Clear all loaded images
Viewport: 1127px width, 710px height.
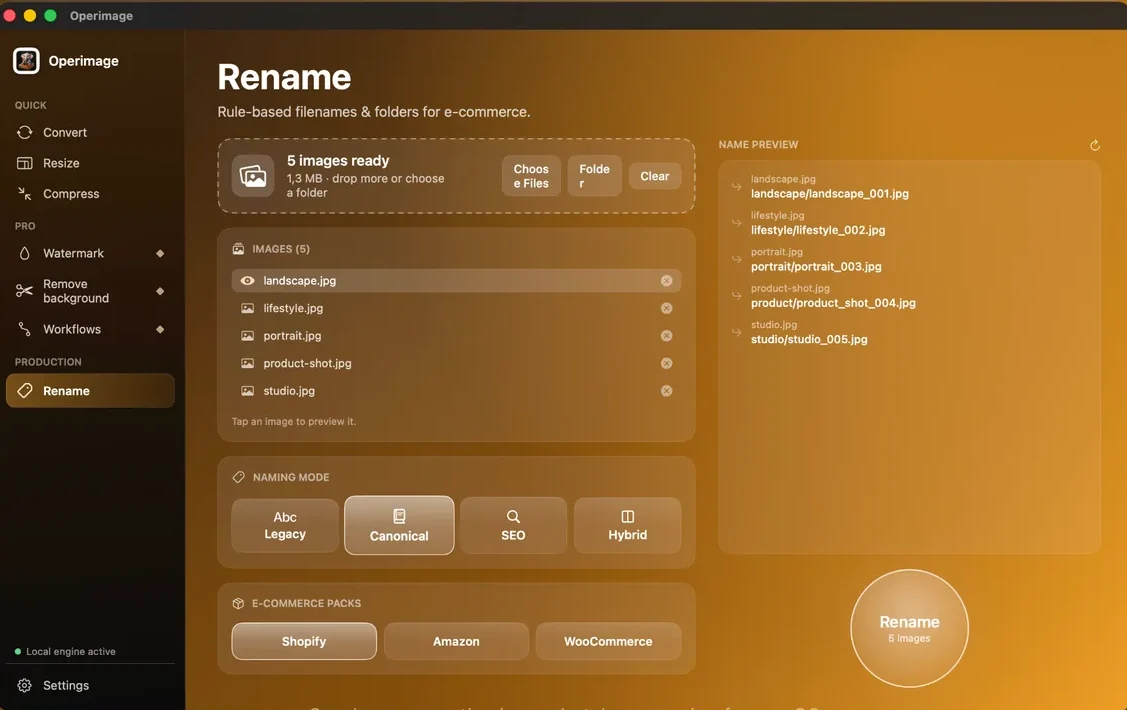pyautogui.click(x=655, y=176)
